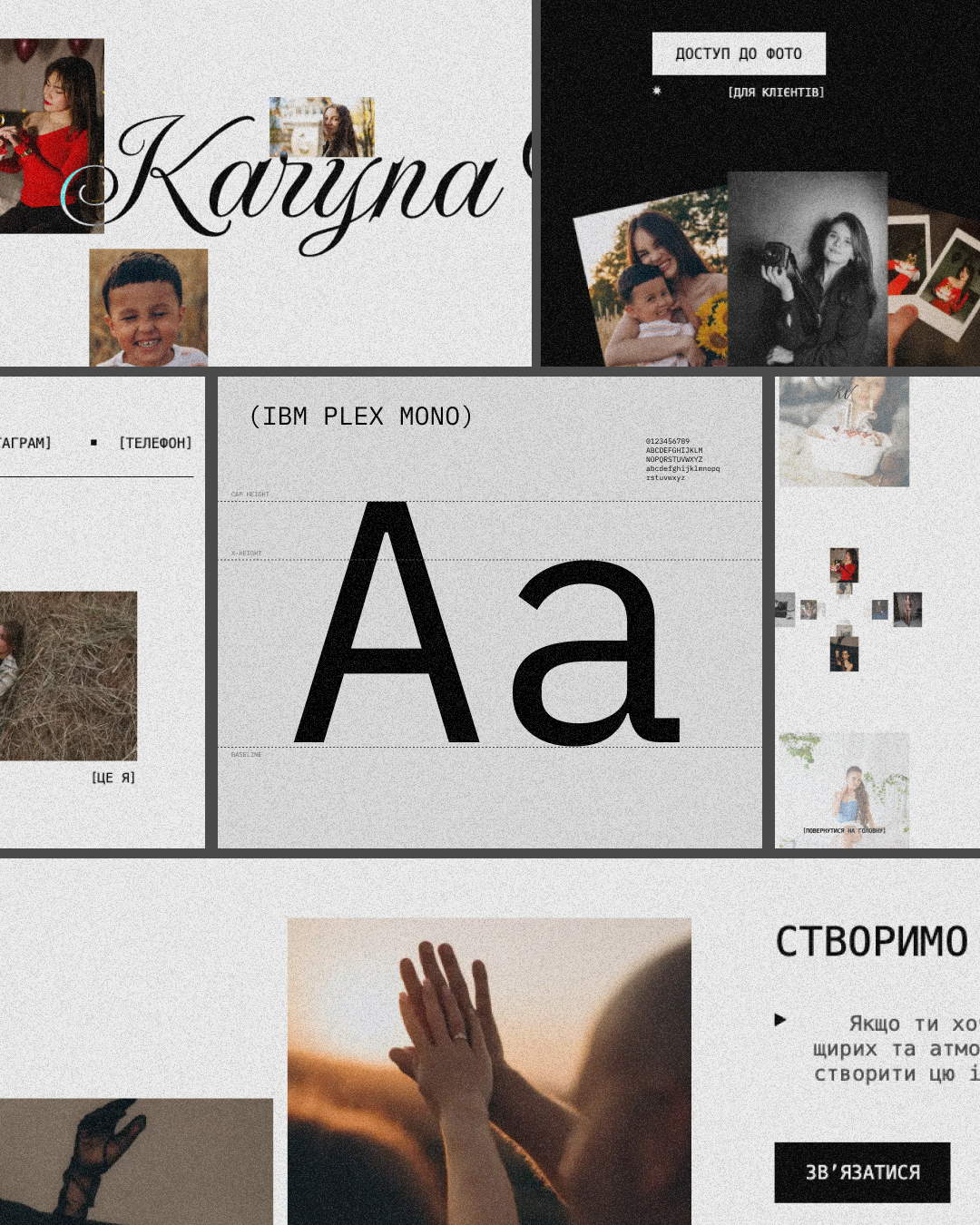Select top thumbnail of woman in red
The width and height of the screenshot is (980, 1225).
click(x=844, y=564)
